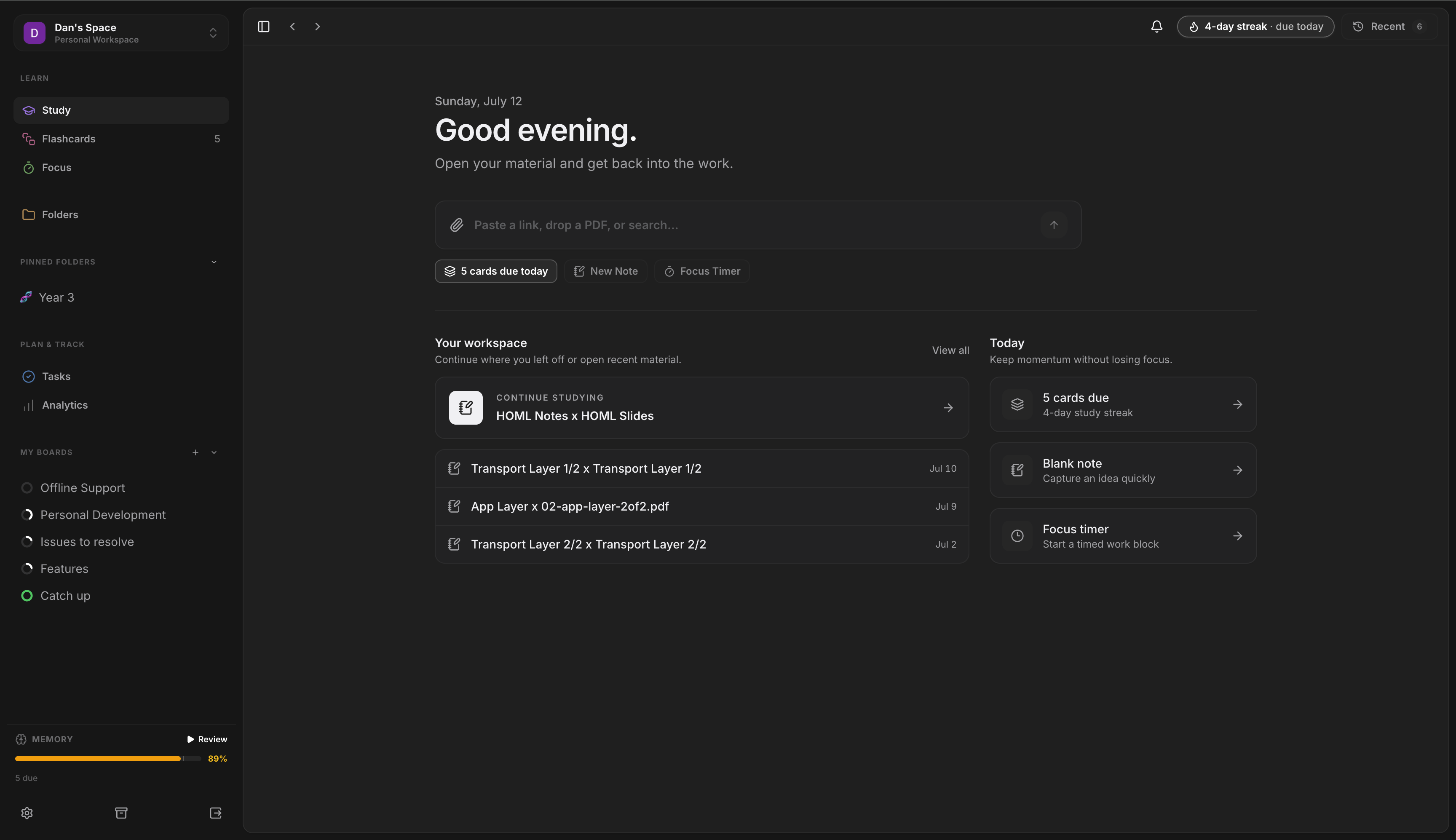The image size is (1456, 840).
Task: Open the Catch up board
Action: [x=121, y=596]
